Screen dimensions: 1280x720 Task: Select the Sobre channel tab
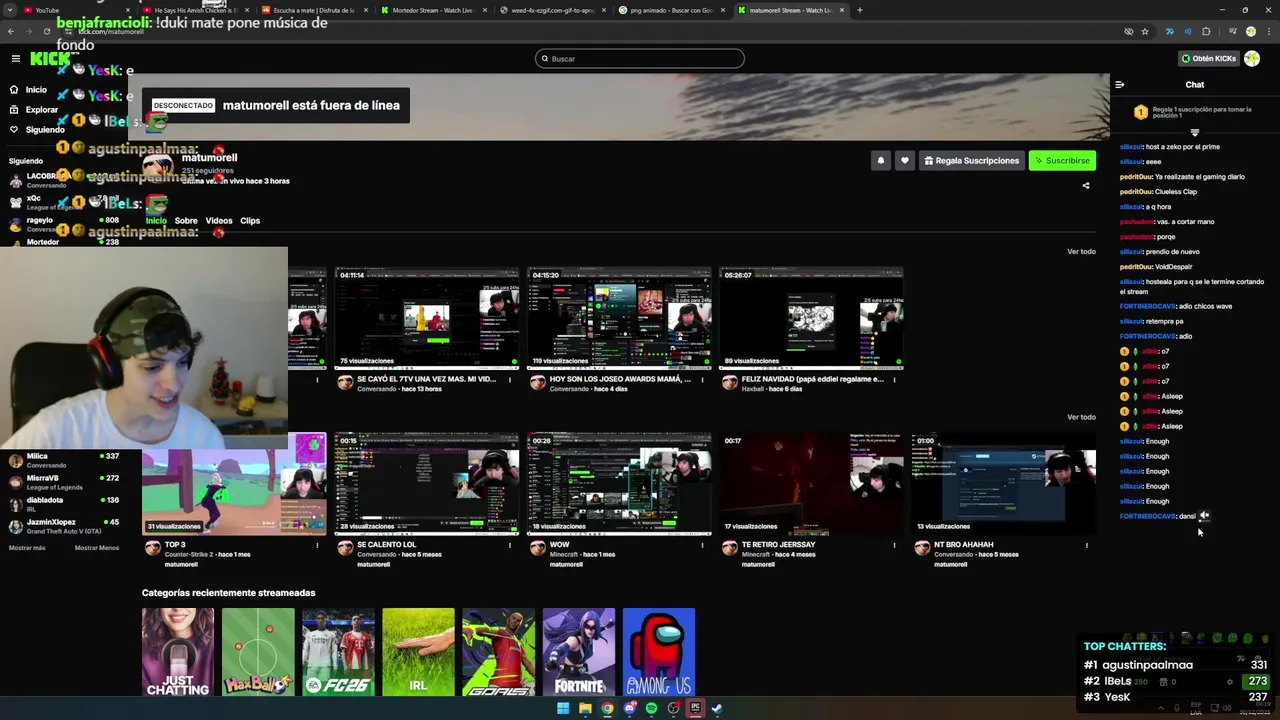186,221
